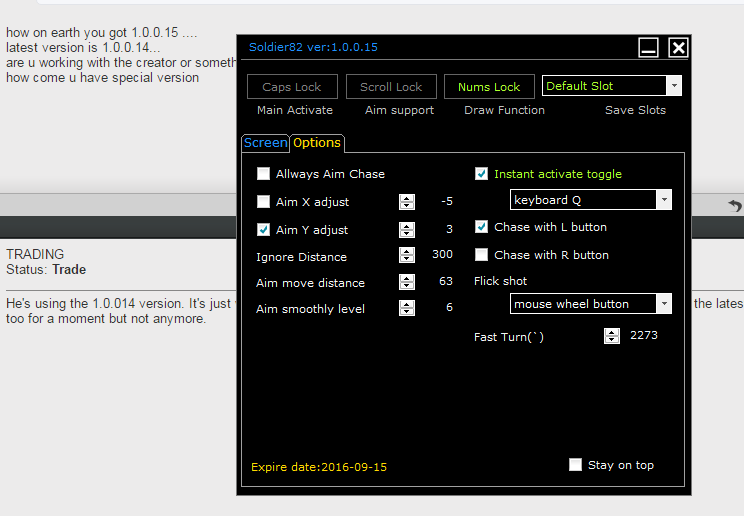Click the Main Activate label
The width and height of the screenshot is (744, 516).
(x=295, y=110)
